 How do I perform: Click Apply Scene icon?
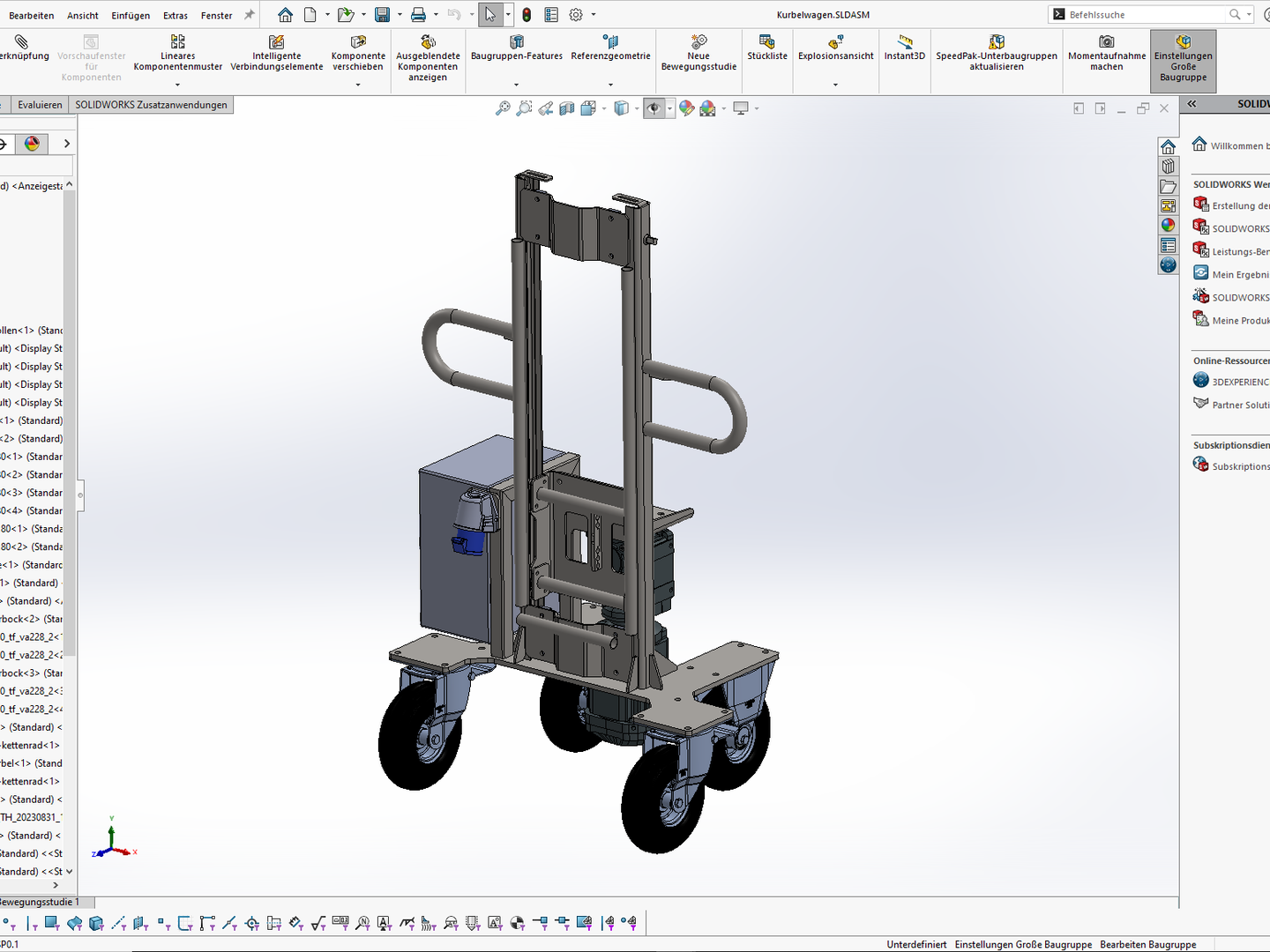pos(707,108)
